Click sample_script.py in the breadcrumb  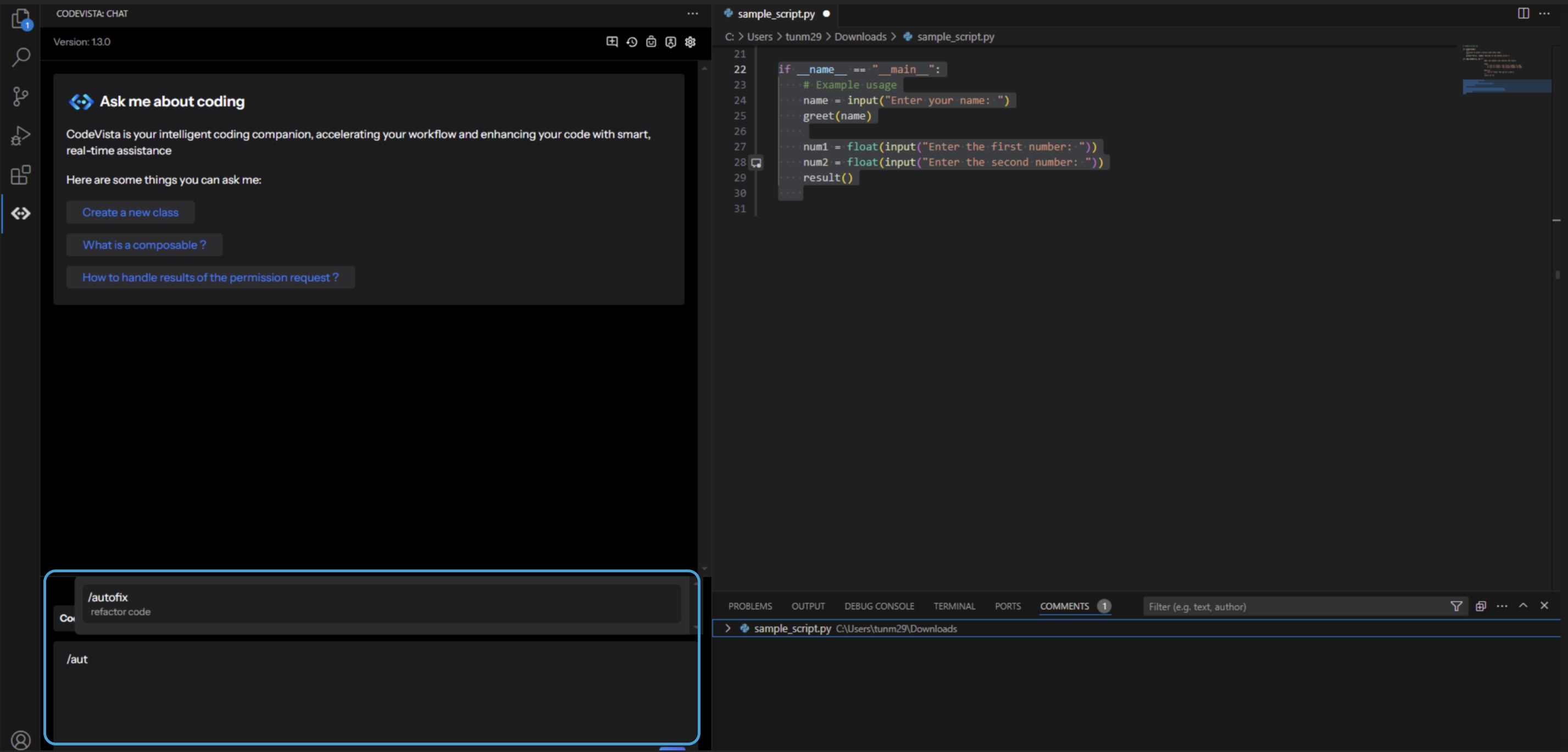click(955, 36)
